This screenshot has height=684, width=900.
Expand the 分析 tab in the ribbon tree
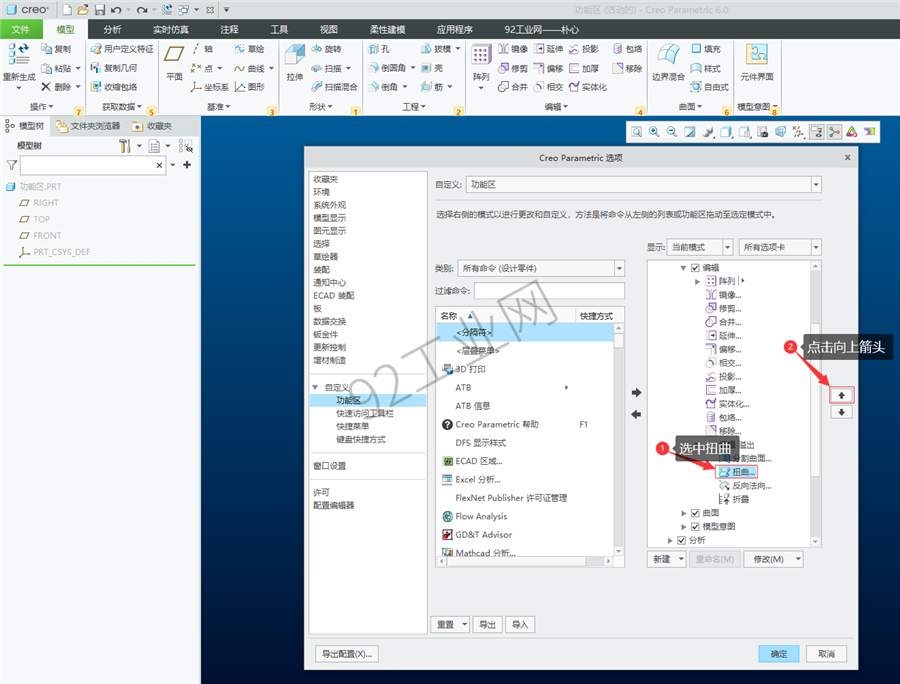point(670,540)
